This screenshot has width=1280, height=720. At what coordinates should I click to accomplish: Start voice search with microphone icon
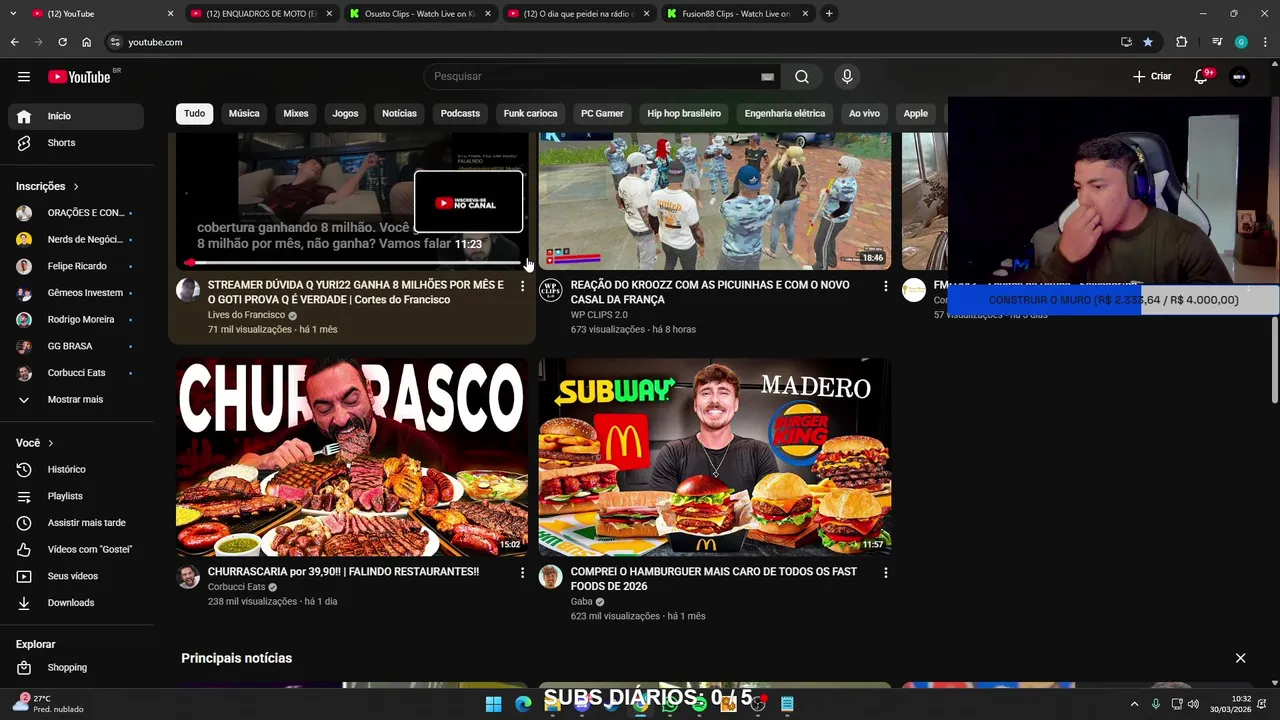click(x=847, y=77)
